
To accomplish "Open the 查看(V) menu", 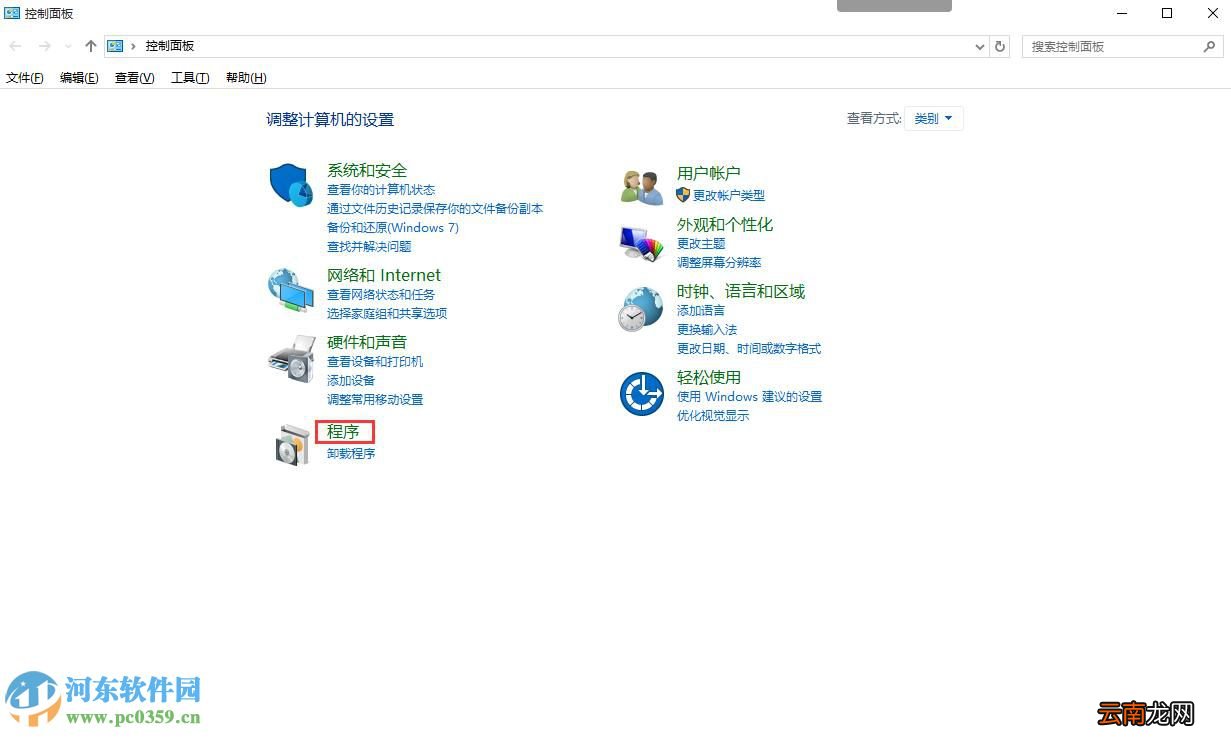I will pos(135,78).
